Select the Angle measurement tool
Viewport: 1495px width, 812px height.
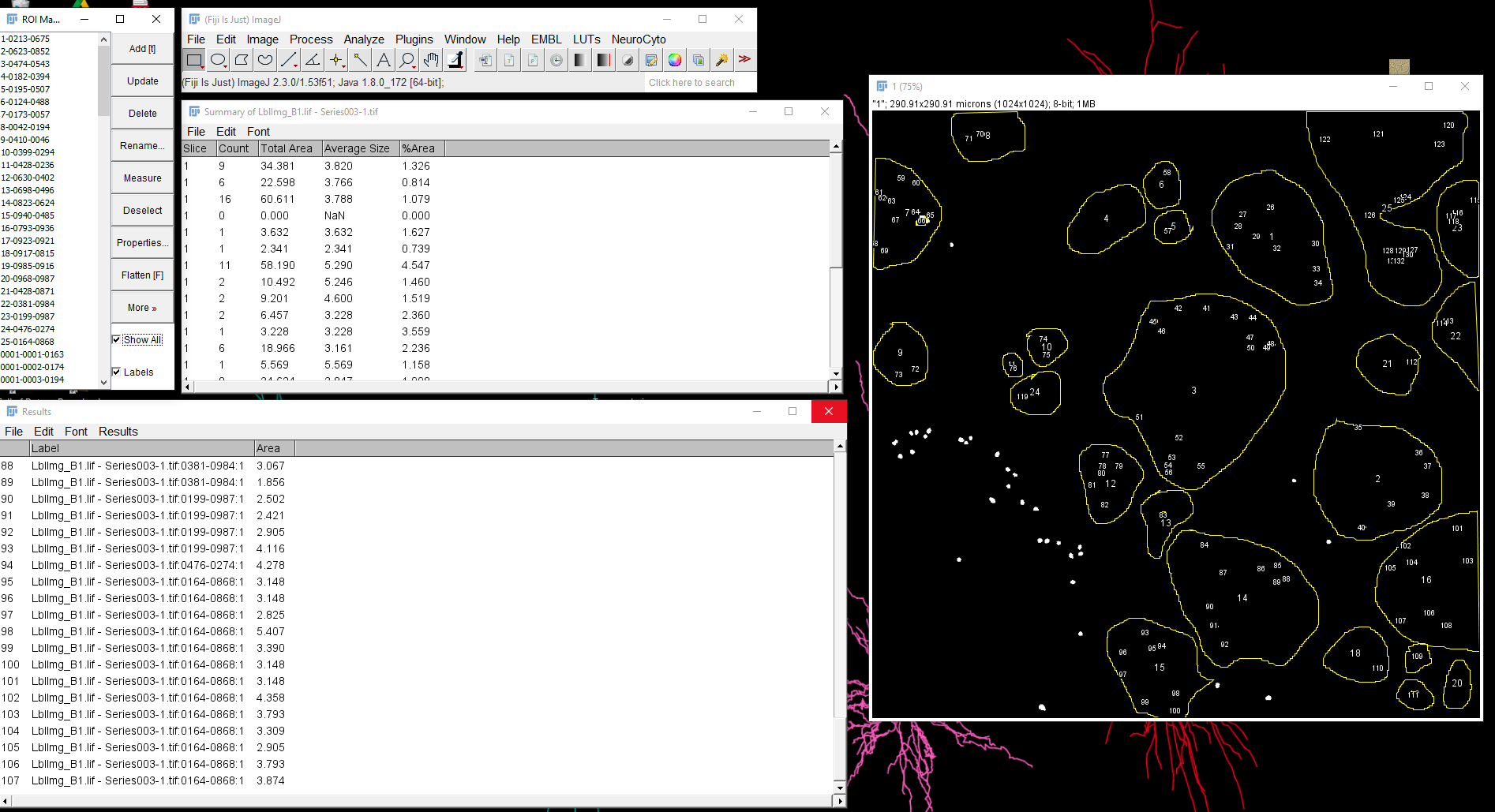(312, 59)
